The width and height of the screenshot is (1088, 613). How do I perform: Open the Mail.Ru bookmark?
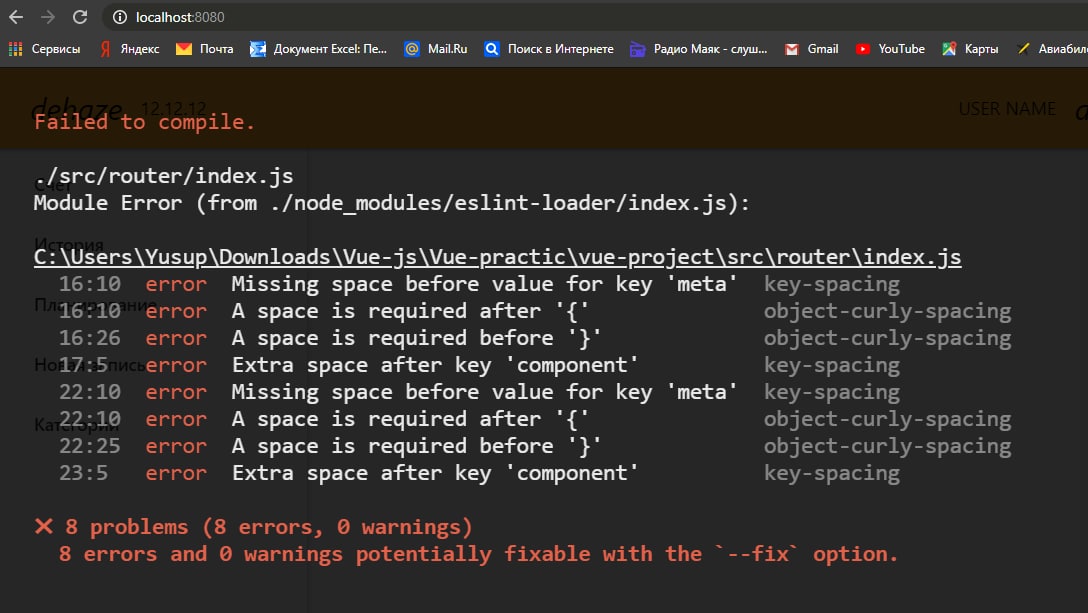tap(436, 48)
